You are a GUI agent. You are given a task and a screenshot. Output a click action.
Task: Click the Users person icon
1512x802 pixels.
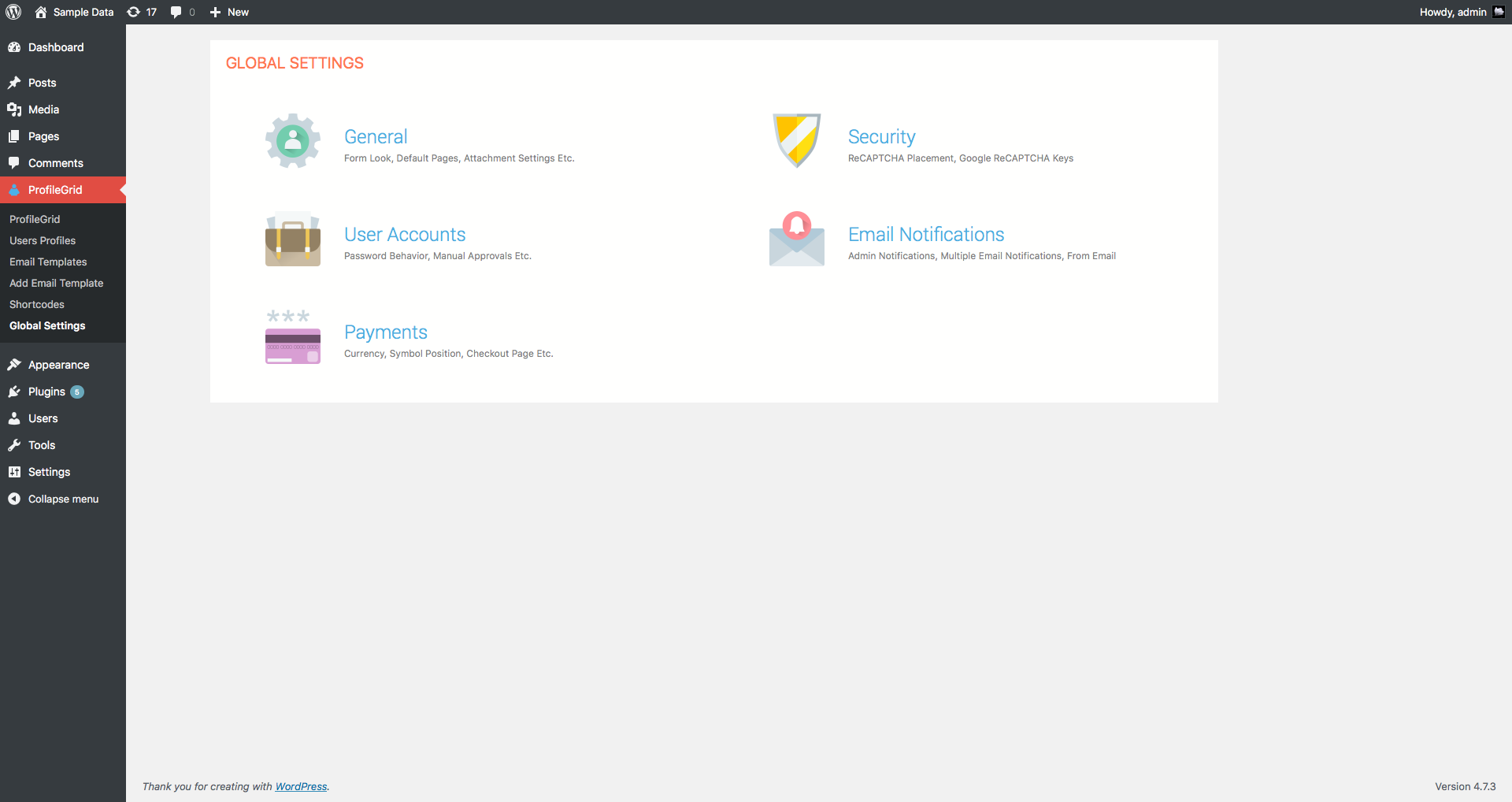point(14,418)
